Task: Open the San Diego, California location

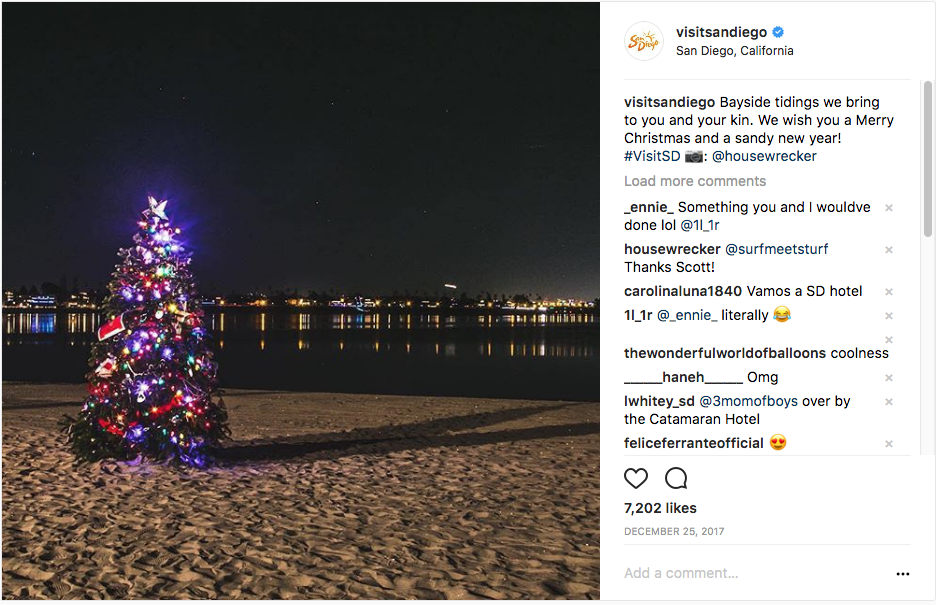Action: (734, 51)
